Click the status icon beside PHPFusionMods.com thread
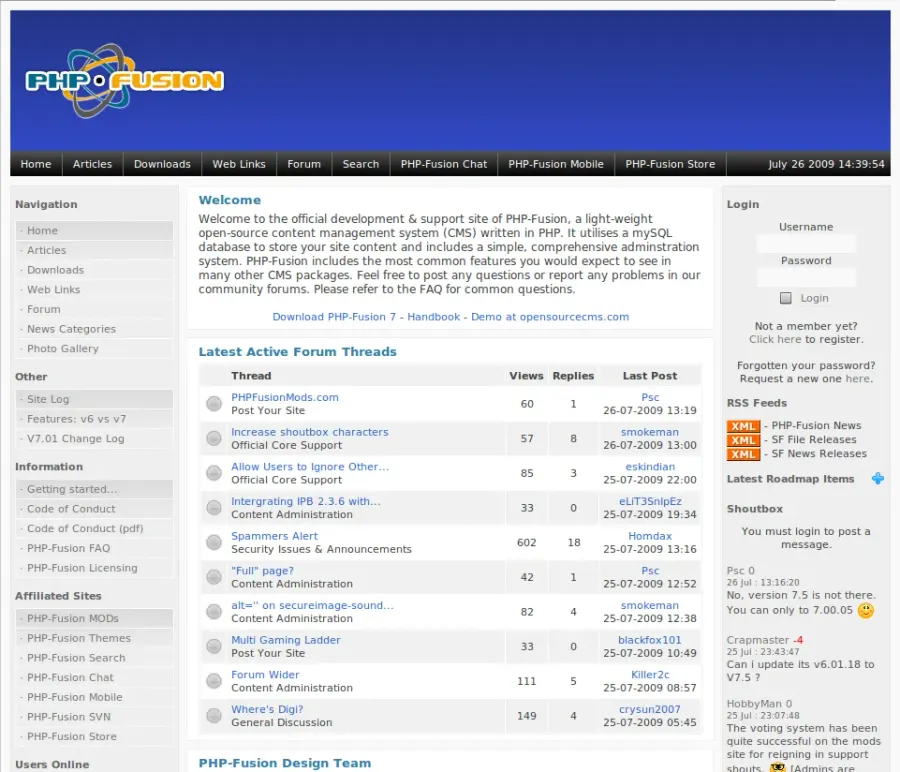The height and width of the screenshot is (772, 900). pyautogui.click(x=214, y=404)
